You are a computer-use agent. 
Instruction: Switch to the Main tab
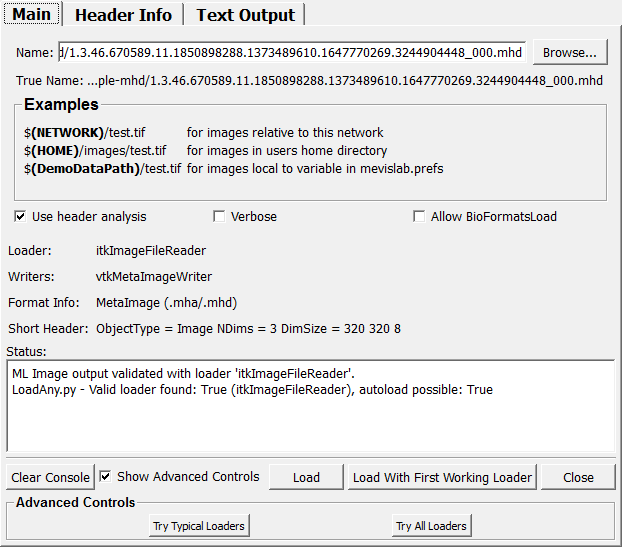(x=31, y=15)
